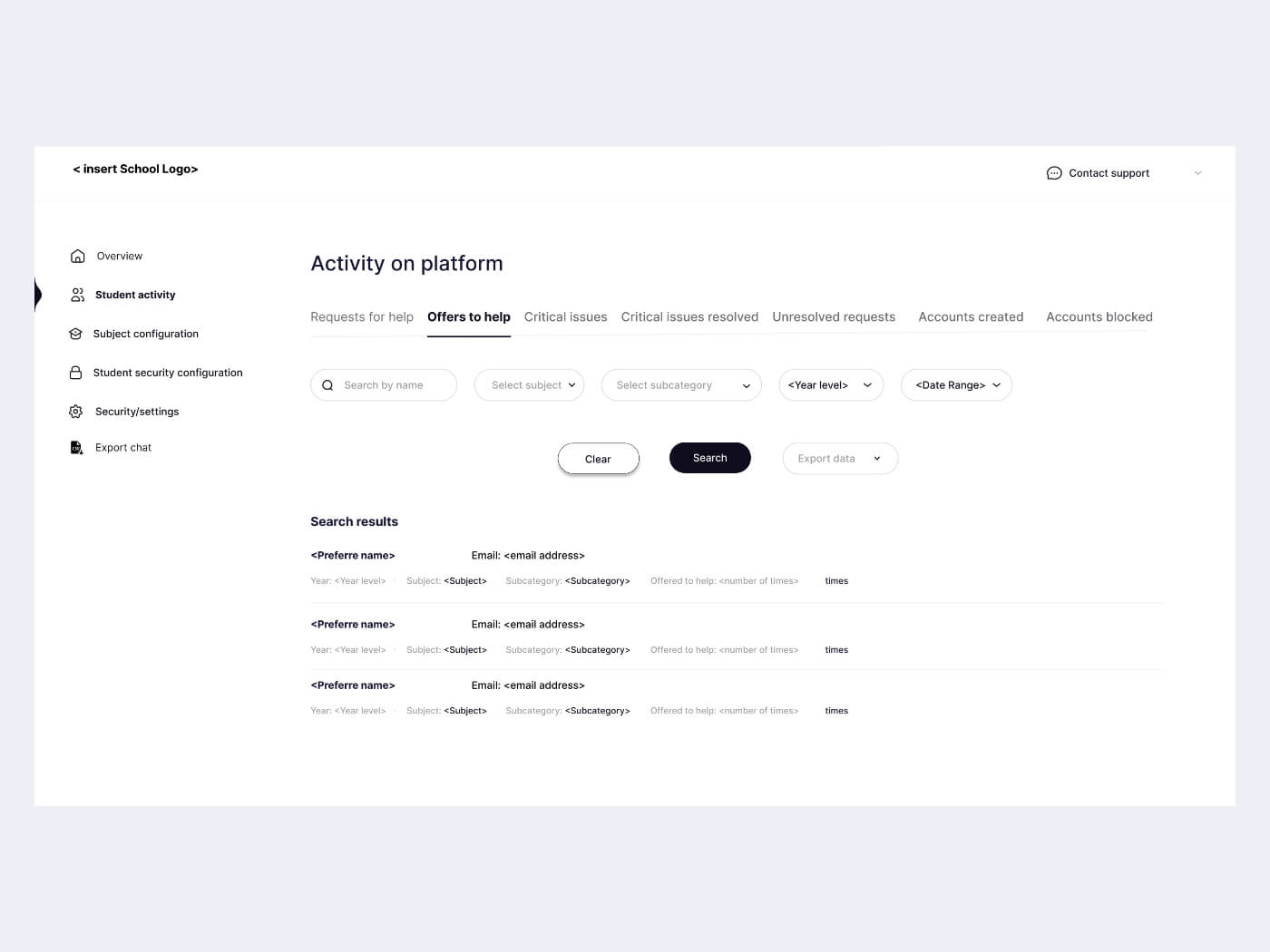Click the Overview home icon in sidebar
The width and height of the screenshot is (1270, 952).
pos(77,256)
